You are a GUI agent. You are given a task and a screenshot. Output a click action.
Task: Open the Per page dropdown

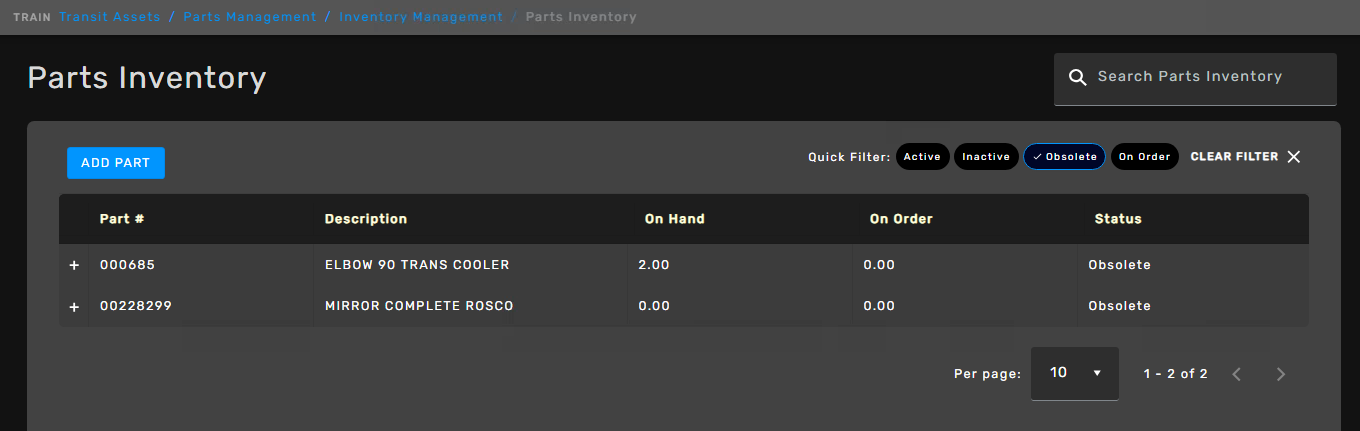click(x=1075, y=373)
